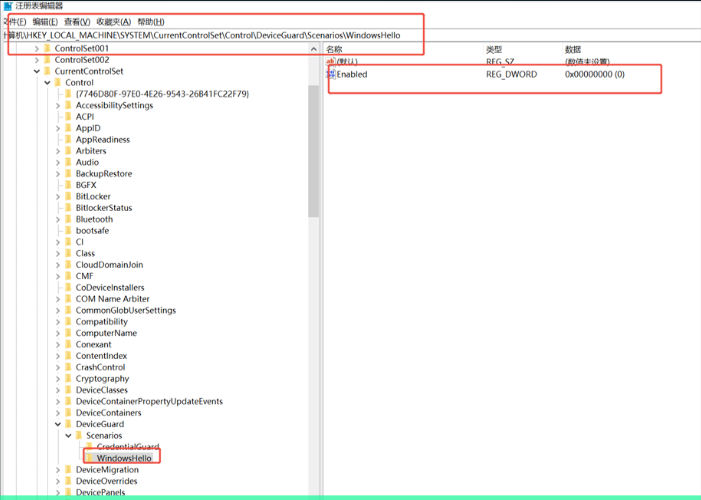Click the ACPI folder icon
This screenshot has width=701, height=500.
[68, 117]
